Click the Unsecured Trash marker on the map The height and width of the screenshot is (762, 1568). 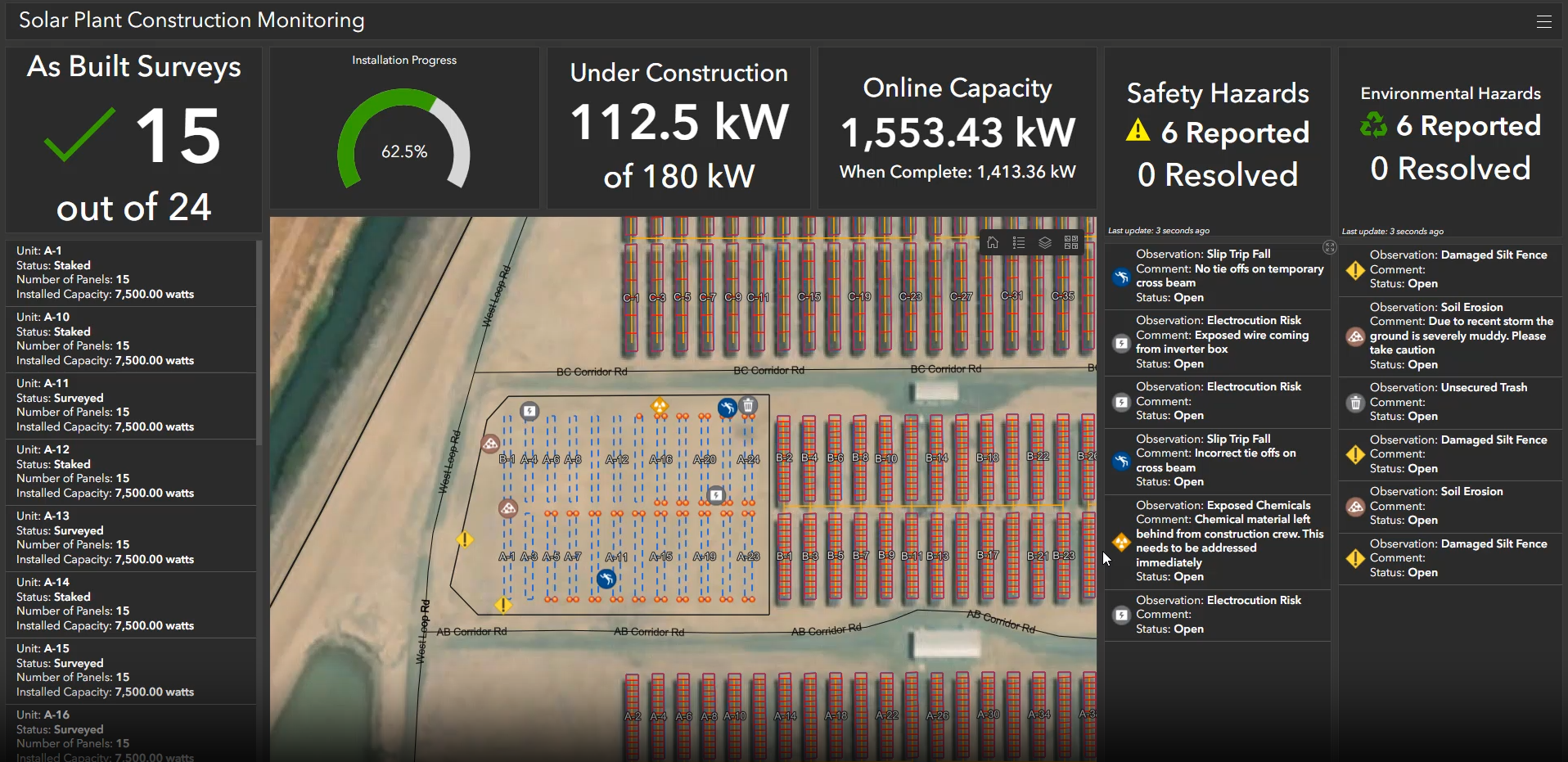point(748,406)
